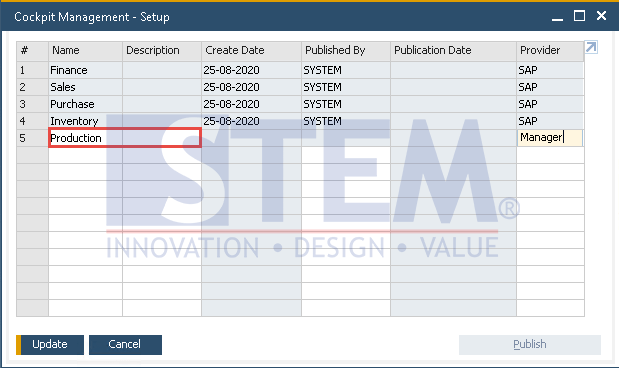The height and width of the screenshot is (368, 619).
Task: Click SYSTEM in the Purchase row
Action: tap(346, 104)
